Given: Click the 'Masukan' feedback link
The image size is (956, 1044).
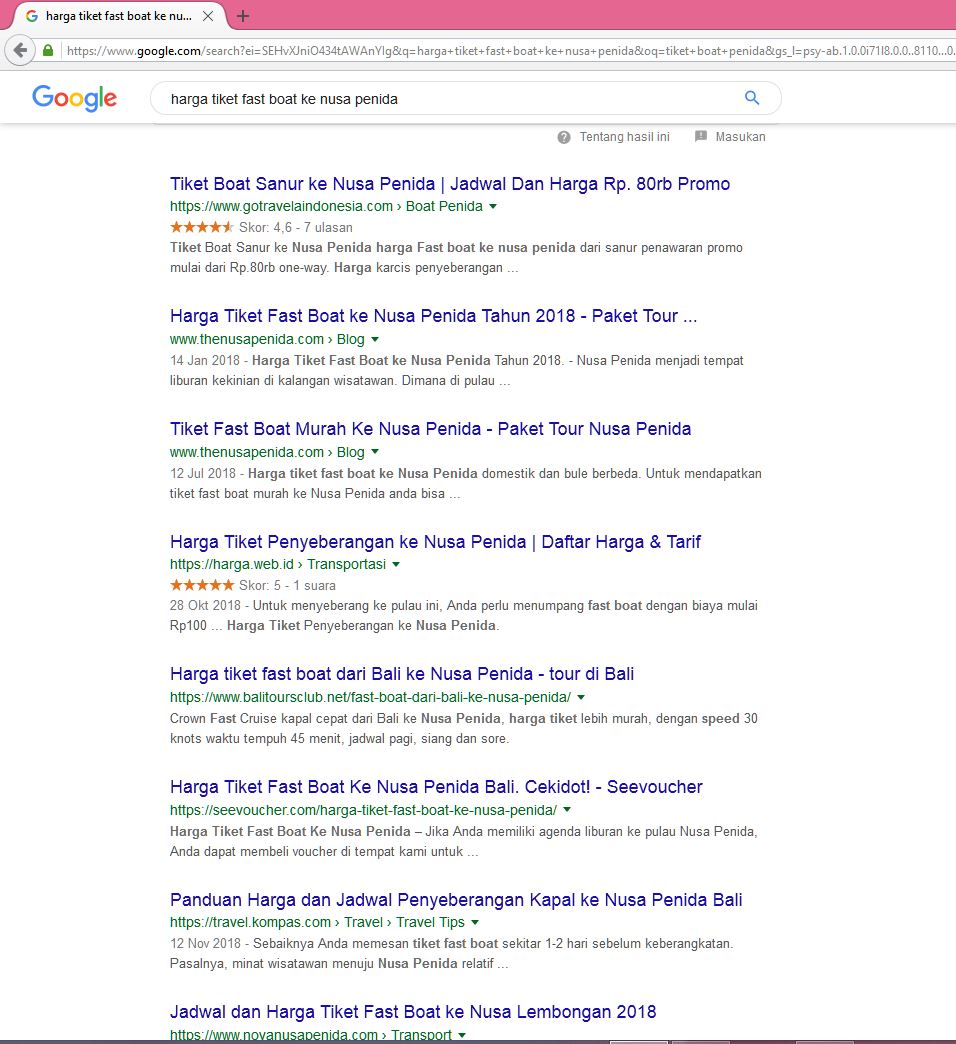Looking at the screenshot, I should tap(740, 137).
